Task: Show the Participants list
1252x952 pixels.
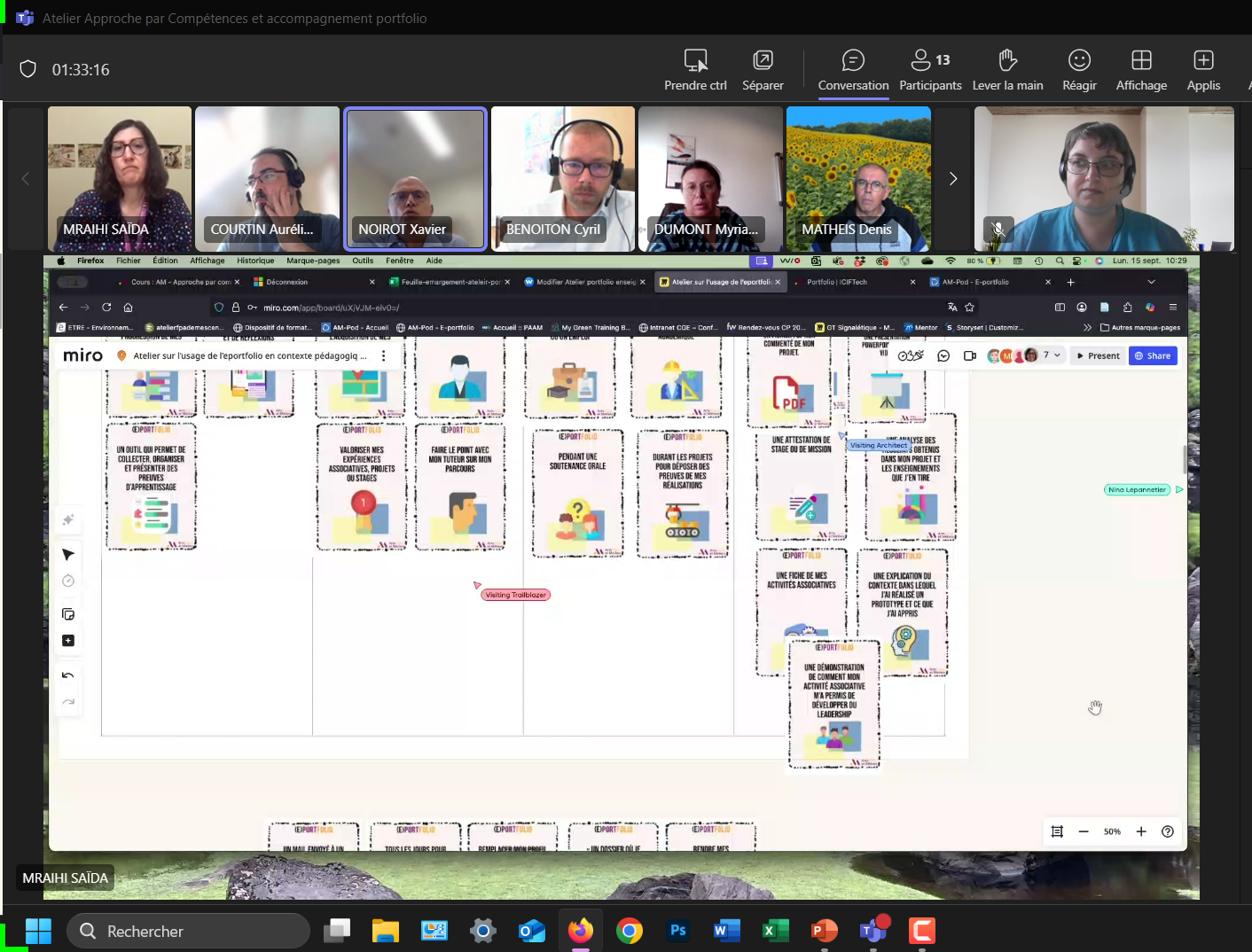Action: (x=930, y=70)
